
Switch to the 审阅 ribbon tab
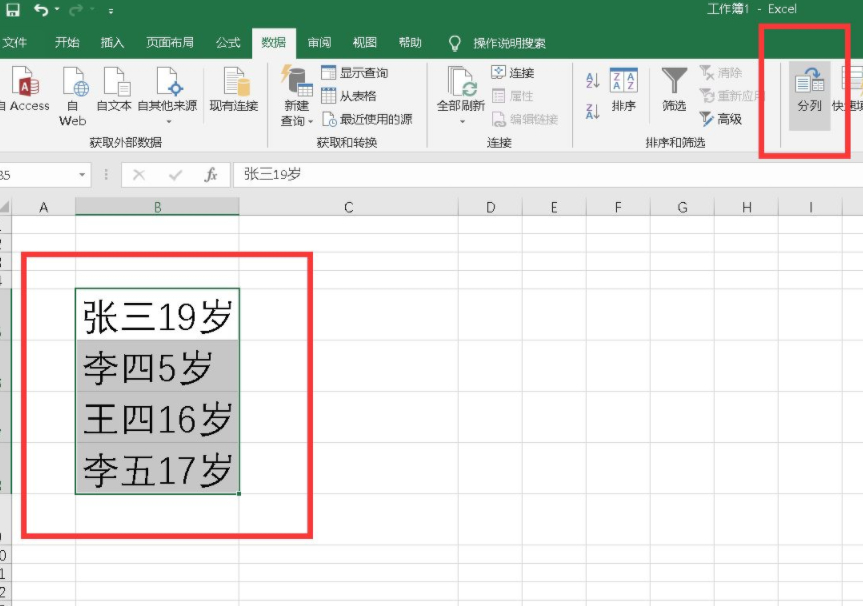(x=320, y=43)
